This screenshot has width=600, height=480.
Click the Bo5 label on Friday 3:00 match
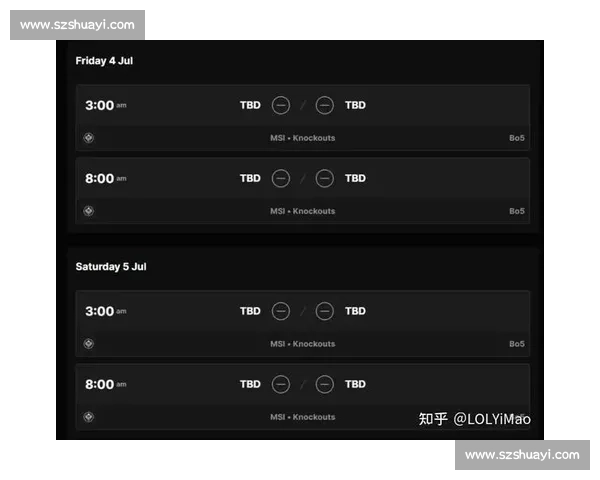coord(517,138)
